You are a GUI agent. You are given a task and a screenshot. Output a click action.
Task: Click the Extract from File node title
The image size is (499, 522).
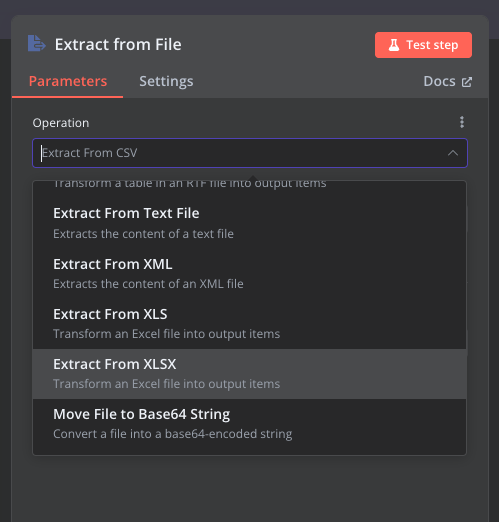click(118, 44)
